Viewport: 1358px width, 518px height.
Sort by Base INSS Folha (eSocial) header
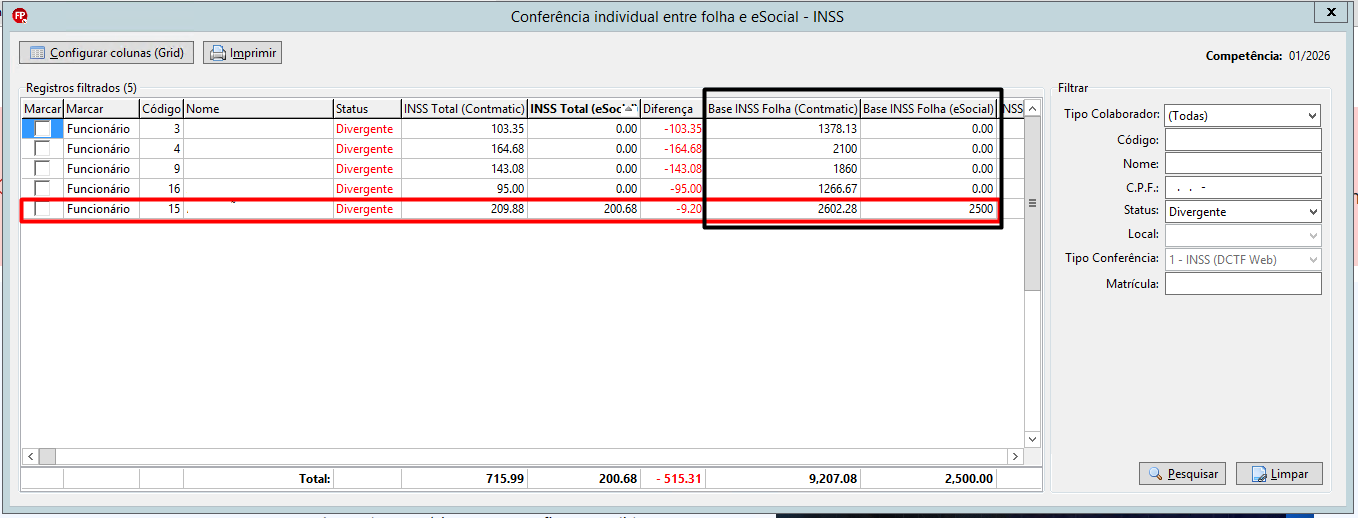(x=929, y=109)
